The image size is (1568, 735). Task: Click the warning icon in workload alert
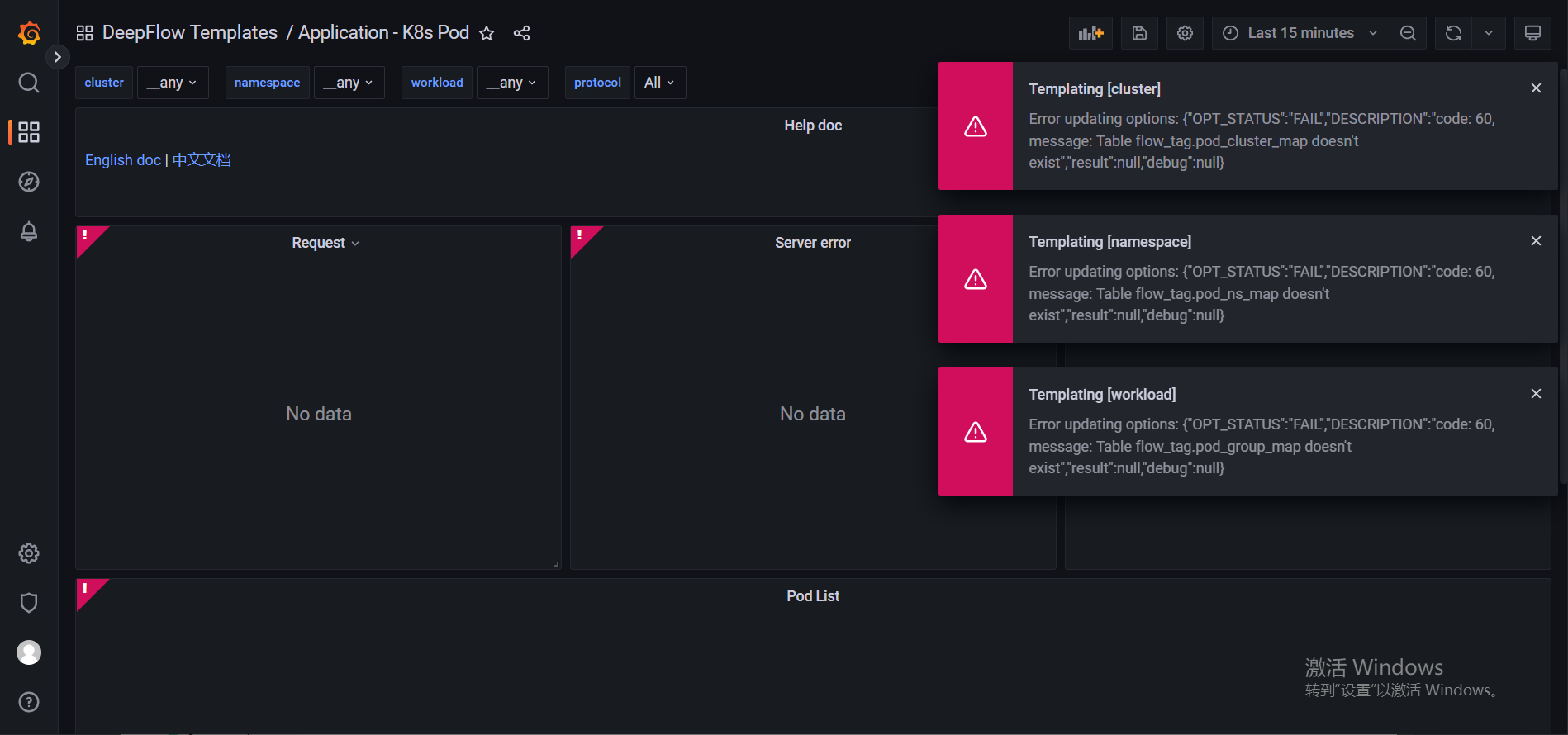976,432
